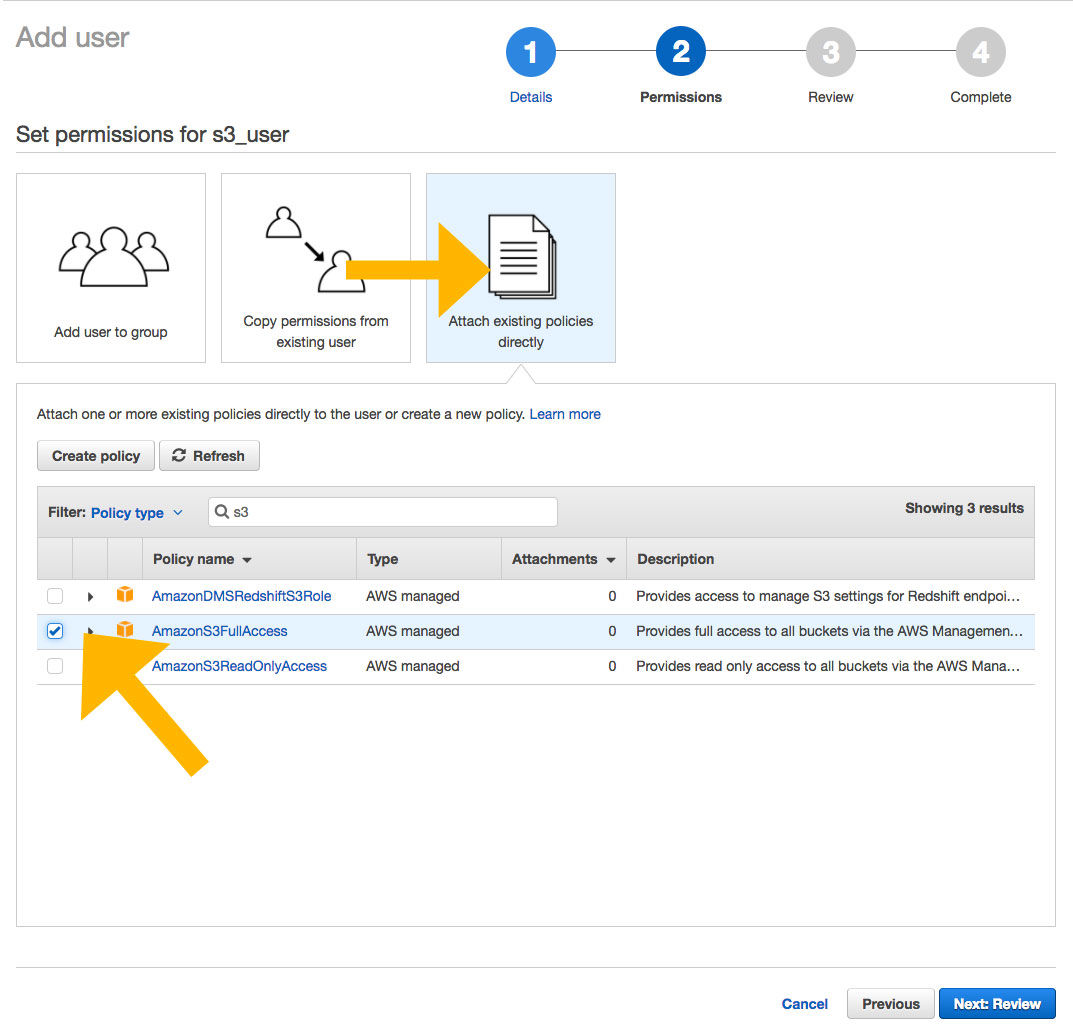
Task: Click the AmazonDMSRedshiftS3Role policy box icon
Action: pyautogui.click(x=125, y=595)
